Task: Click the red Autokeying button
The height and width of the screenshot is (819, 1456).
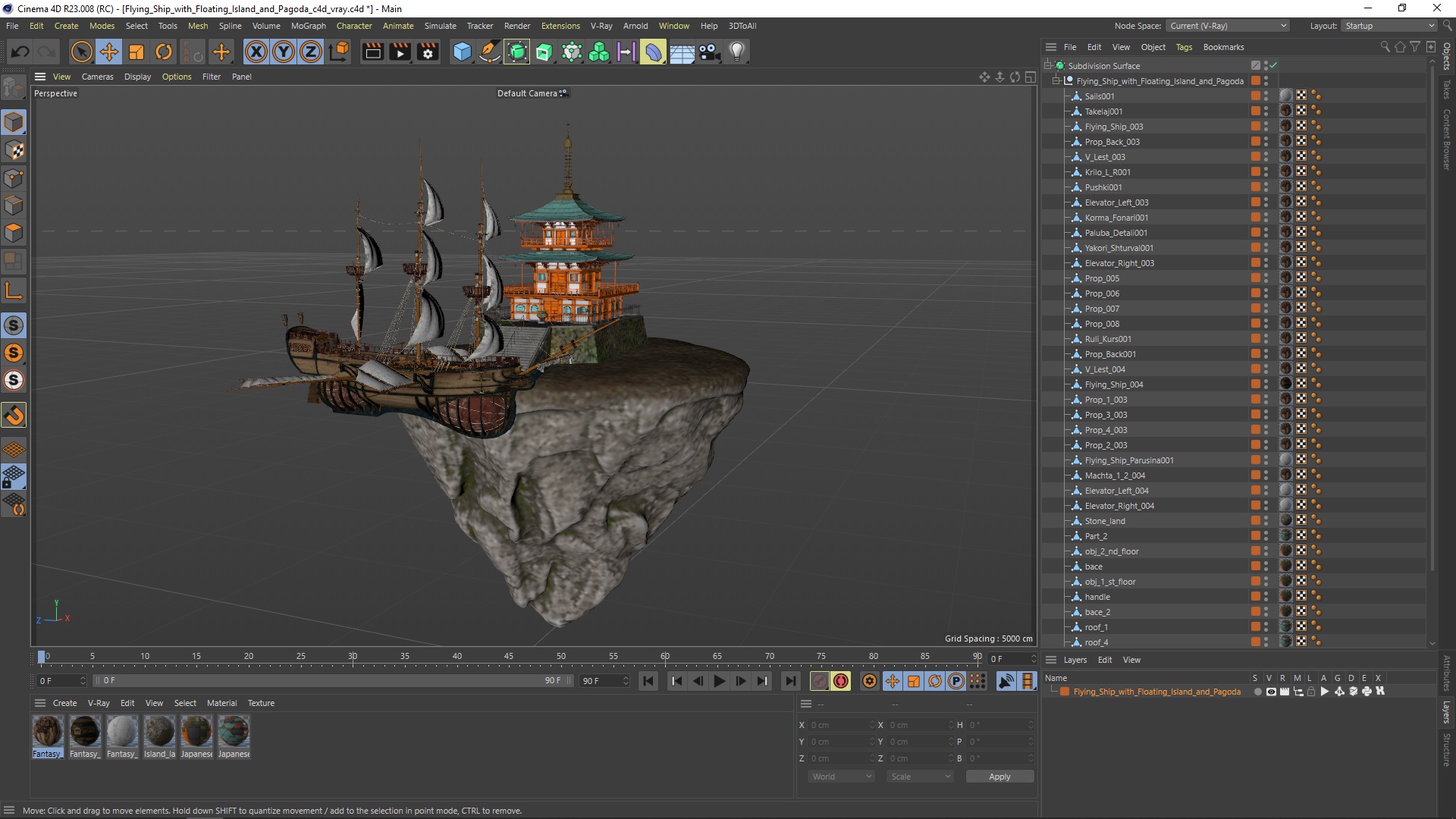Action: click(x=840, y=681)
